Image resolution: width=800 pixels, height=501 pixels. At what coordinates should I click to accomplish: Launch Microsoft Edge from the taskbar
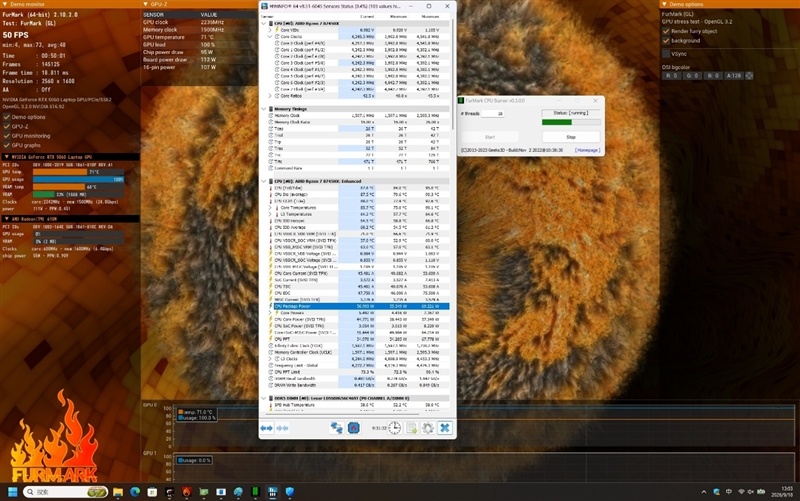[135, 492]
